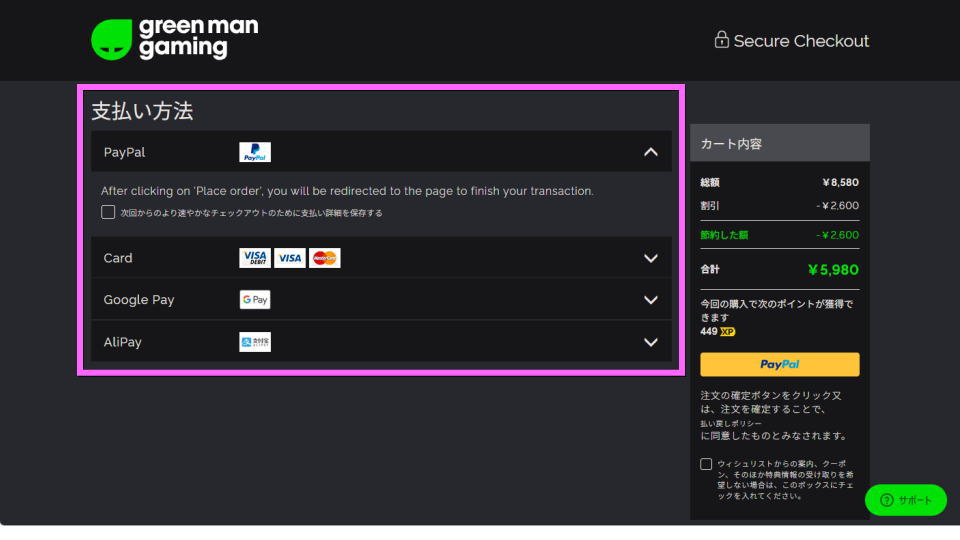960x540 pixels.
Task: Click the Green Man Gaming logo
Action: [174, 39]
